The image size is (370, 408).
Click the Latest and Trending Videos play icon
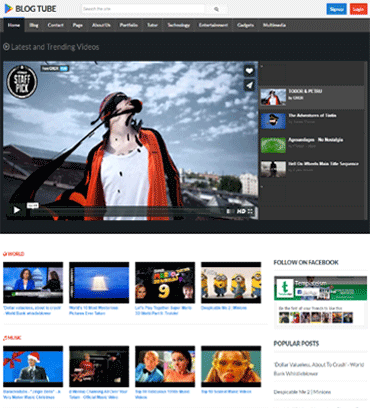point(6,47)
